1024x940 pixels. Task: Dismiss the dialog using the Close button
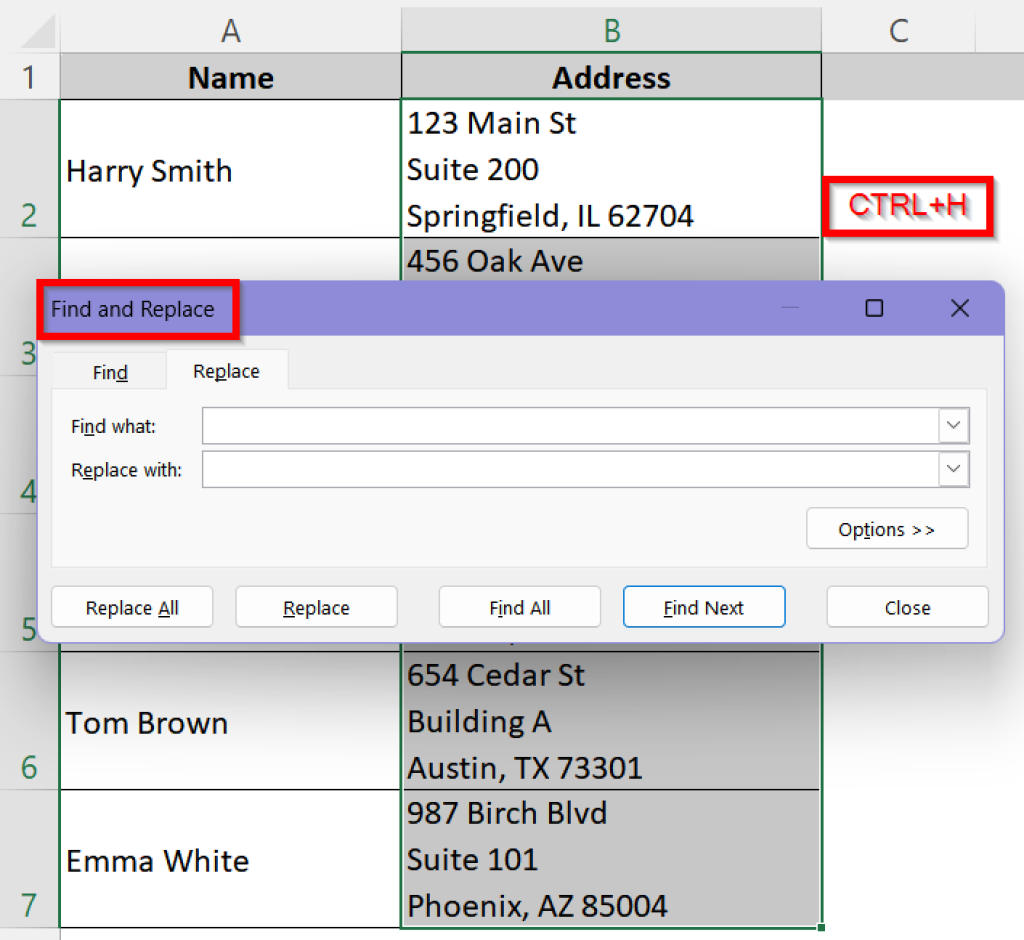pyautogui.click(x=906, y=606)
